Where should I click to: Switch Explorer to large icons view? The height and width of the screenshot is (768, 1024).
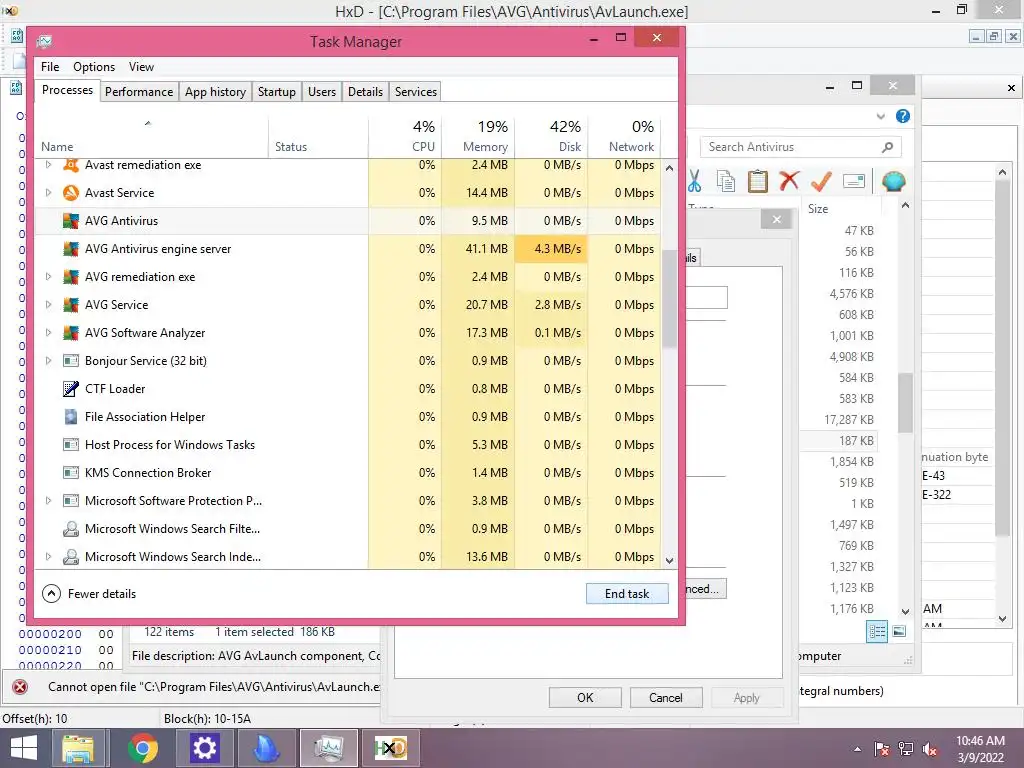[899, 632]
